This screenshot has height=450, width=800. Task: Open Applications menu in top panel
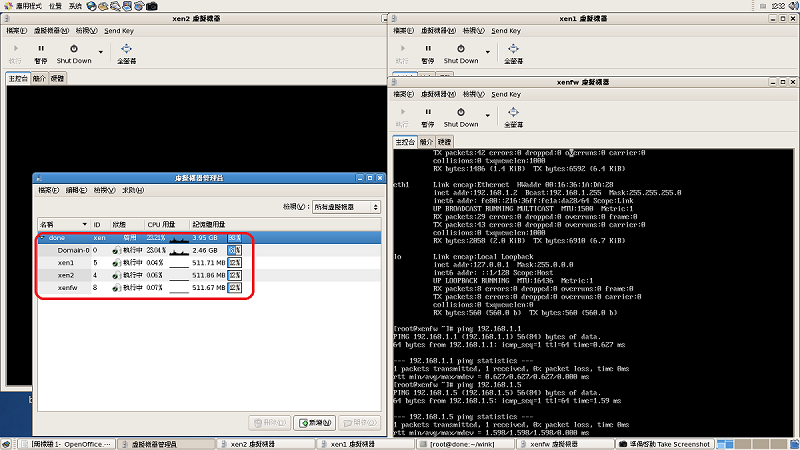[x=23, y=6]
